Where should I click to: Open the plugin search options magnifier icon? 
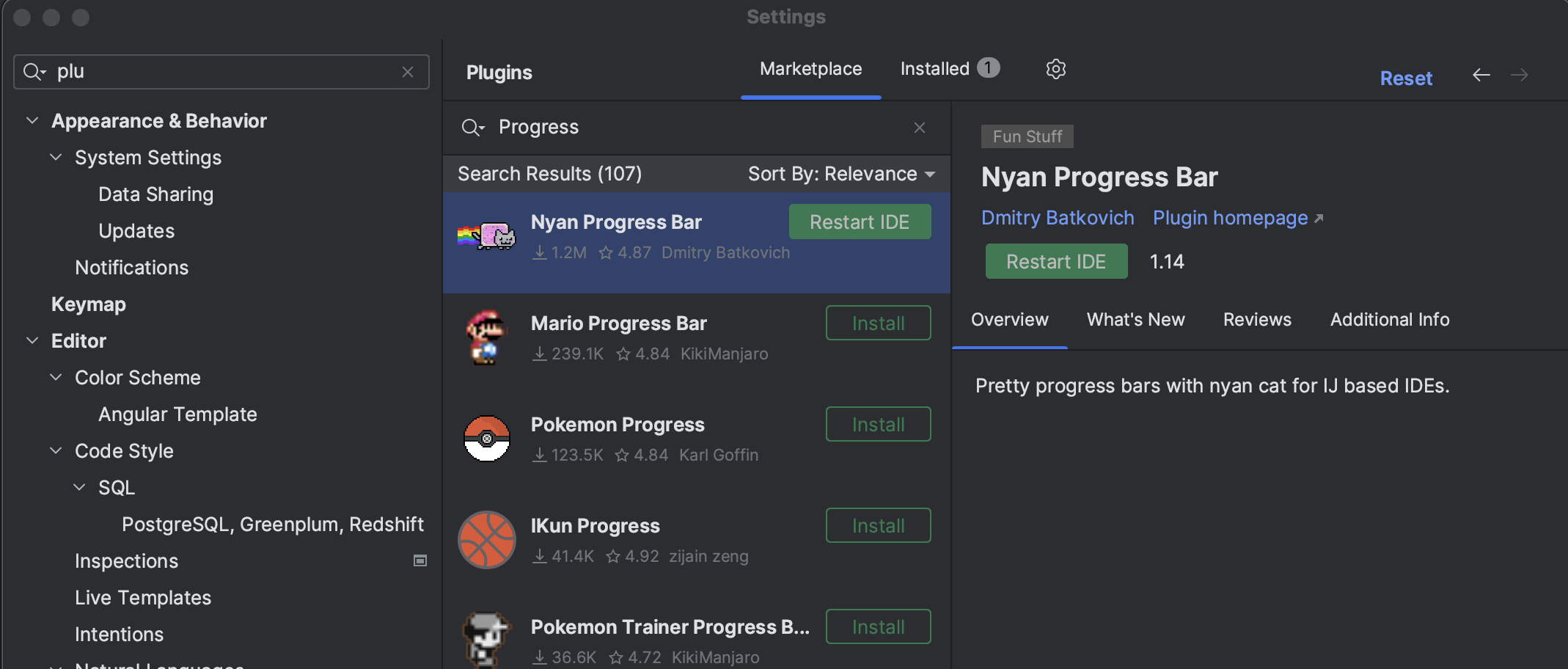point(473,128)
